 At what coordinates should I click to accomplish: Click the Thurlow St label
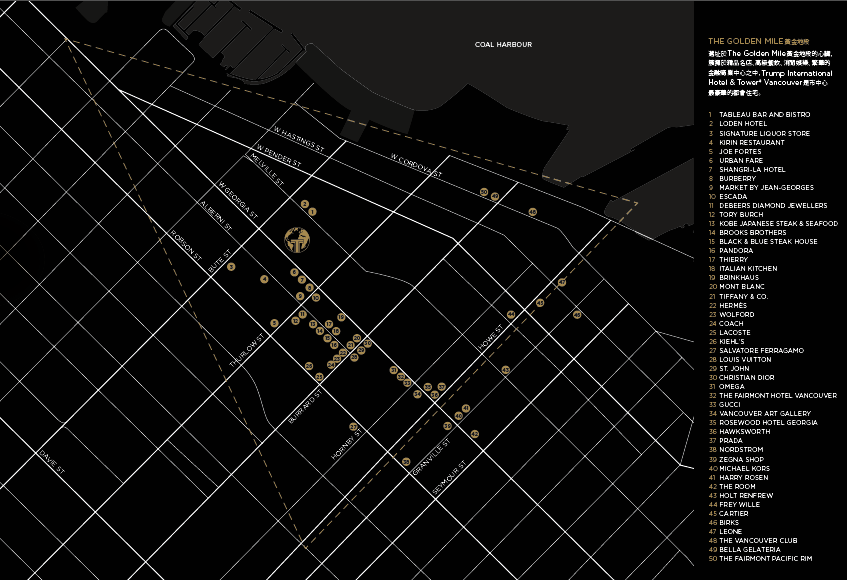click(x=247, y=350)
